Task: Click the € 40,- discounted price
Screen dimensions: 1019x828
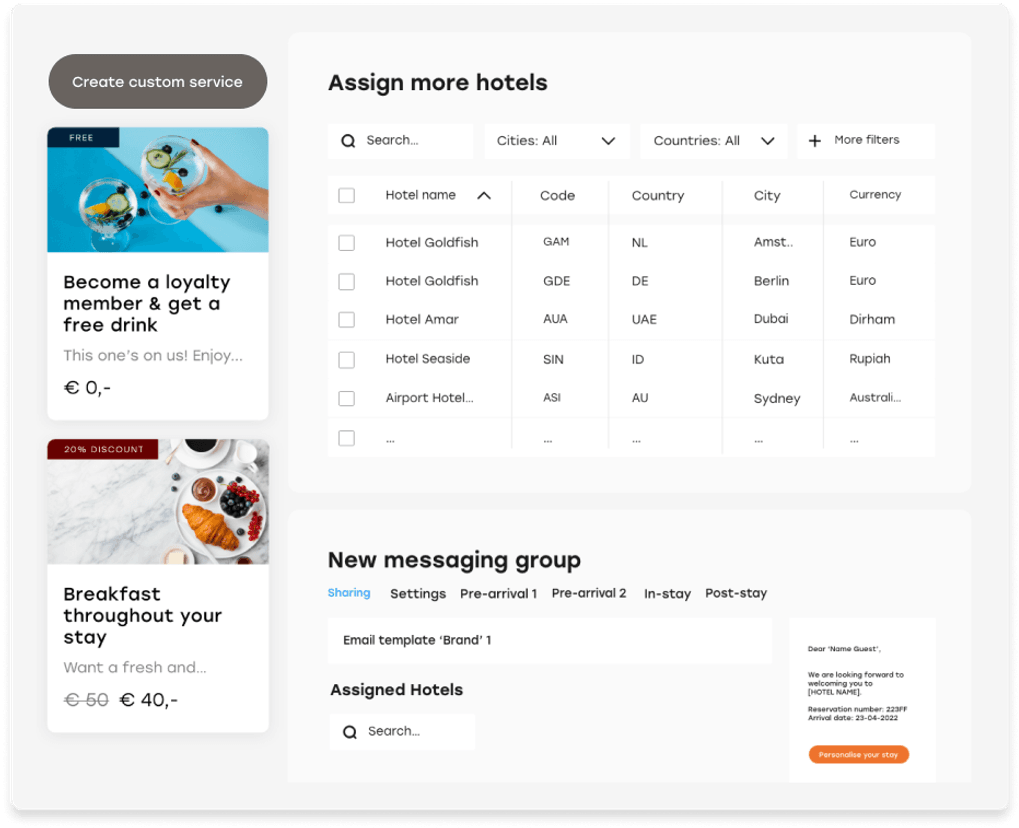Action: click(x=149, y=700)
